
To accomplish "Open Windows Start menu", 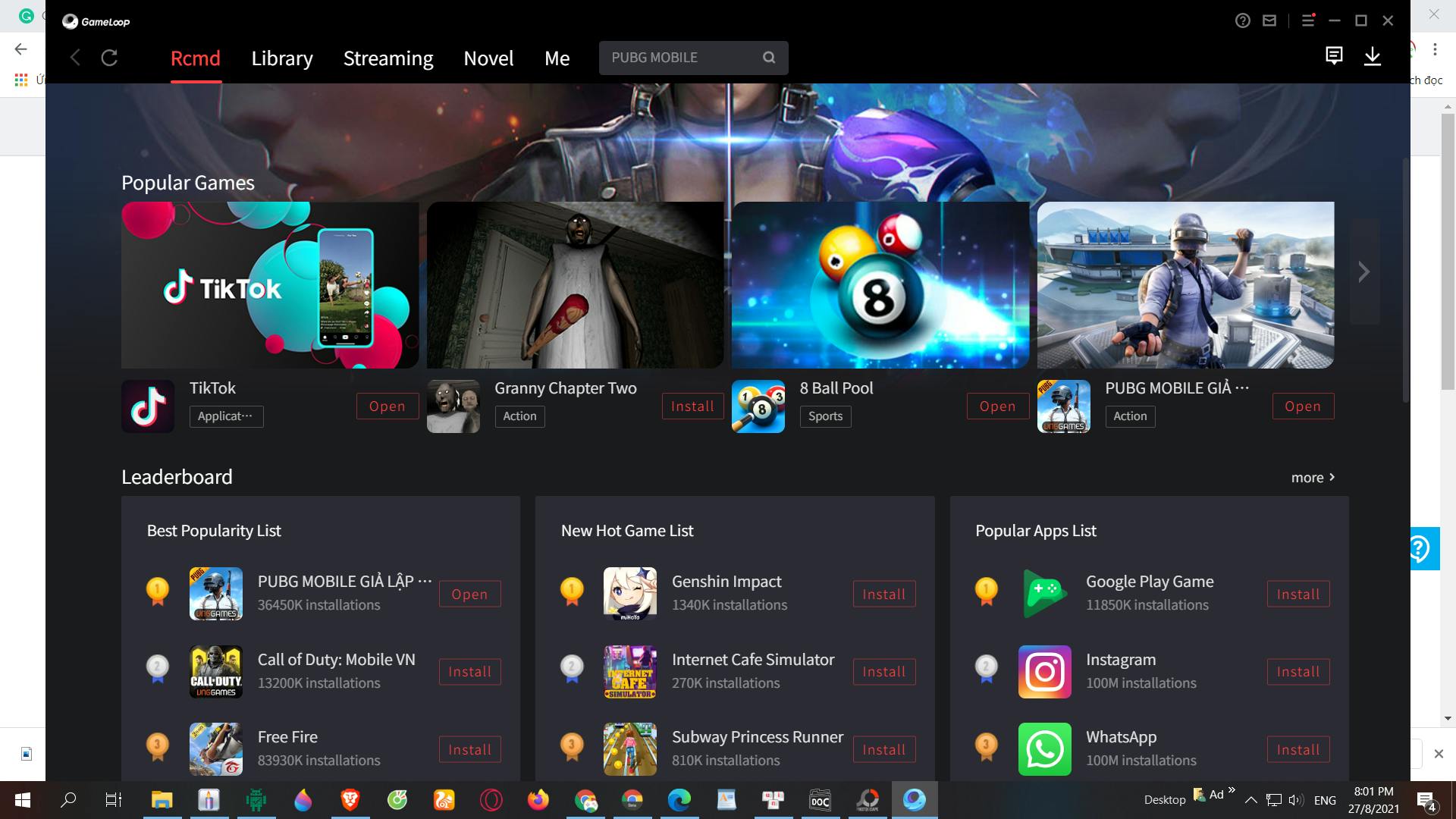I will tap(22, 799).
